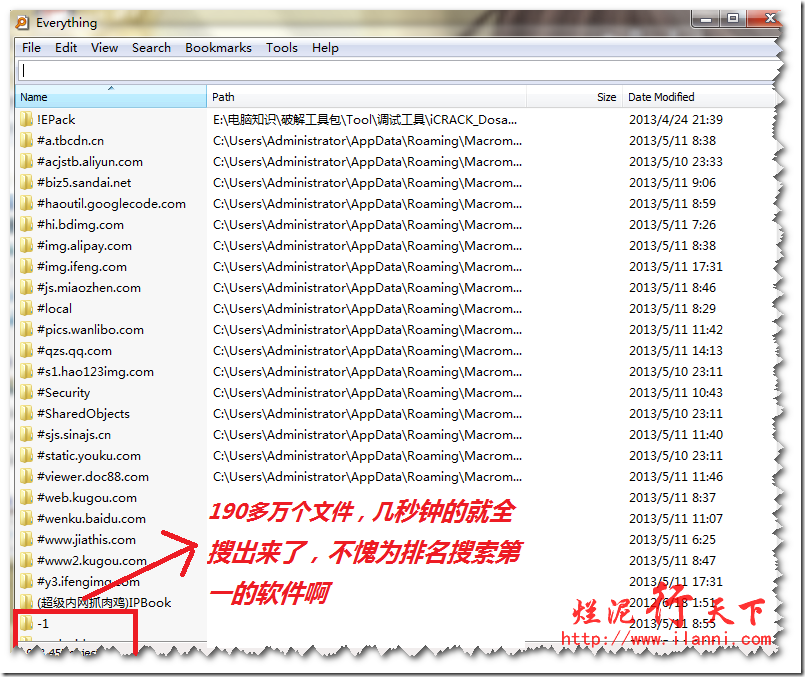Click the #a.tbcdn.cn name text
This screenshot has height=677, width=805.
(70, 141)
